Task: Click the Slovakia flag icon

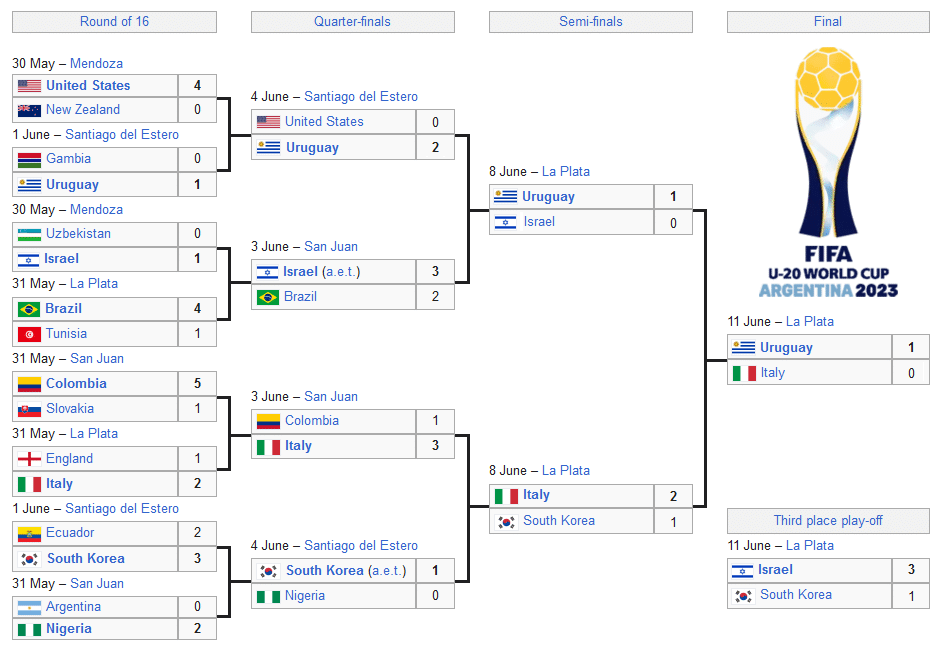Action: tap(29, 410)
